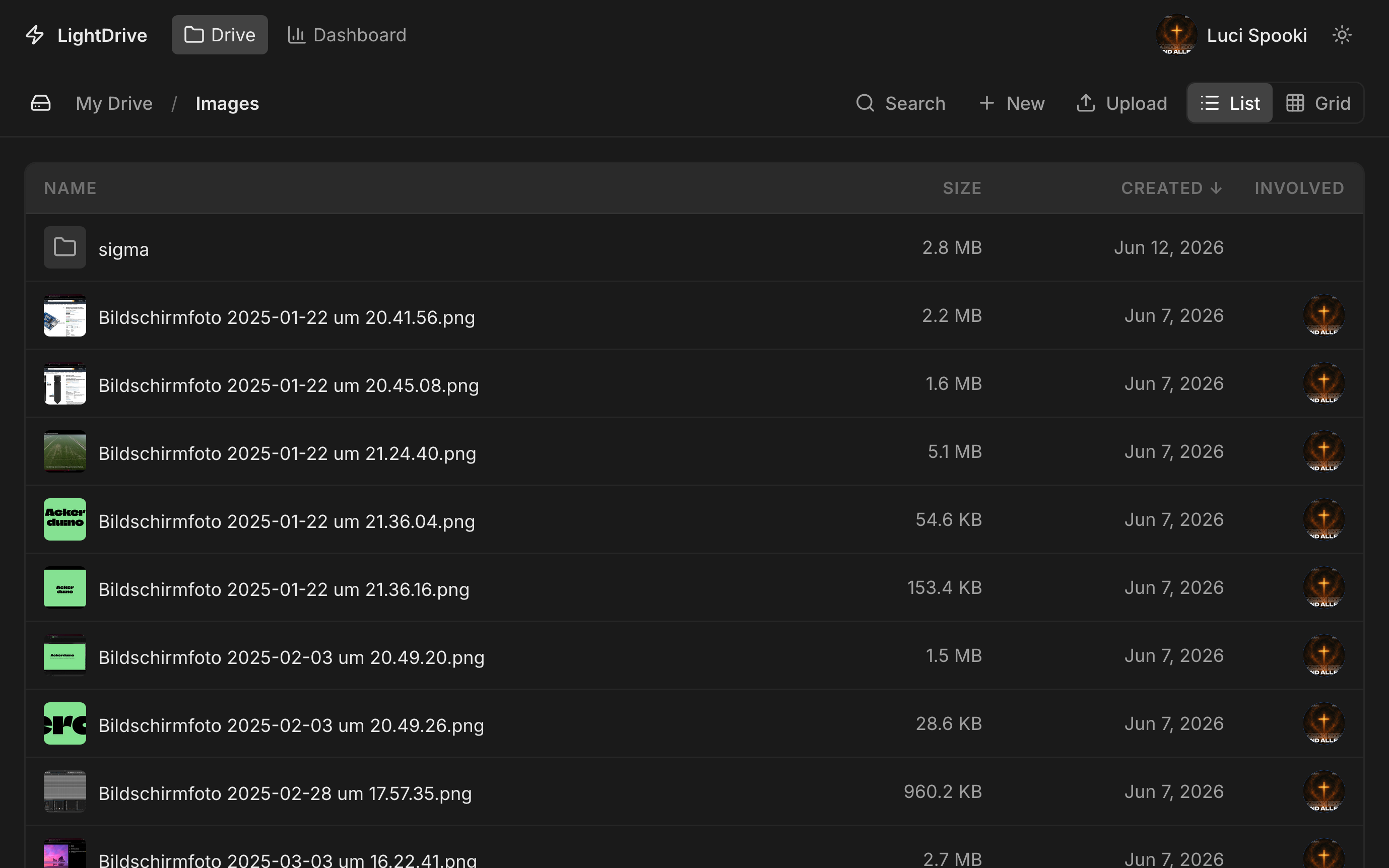Click the Upload button
1389x868 pixels.
click(x=1121, y=103)
